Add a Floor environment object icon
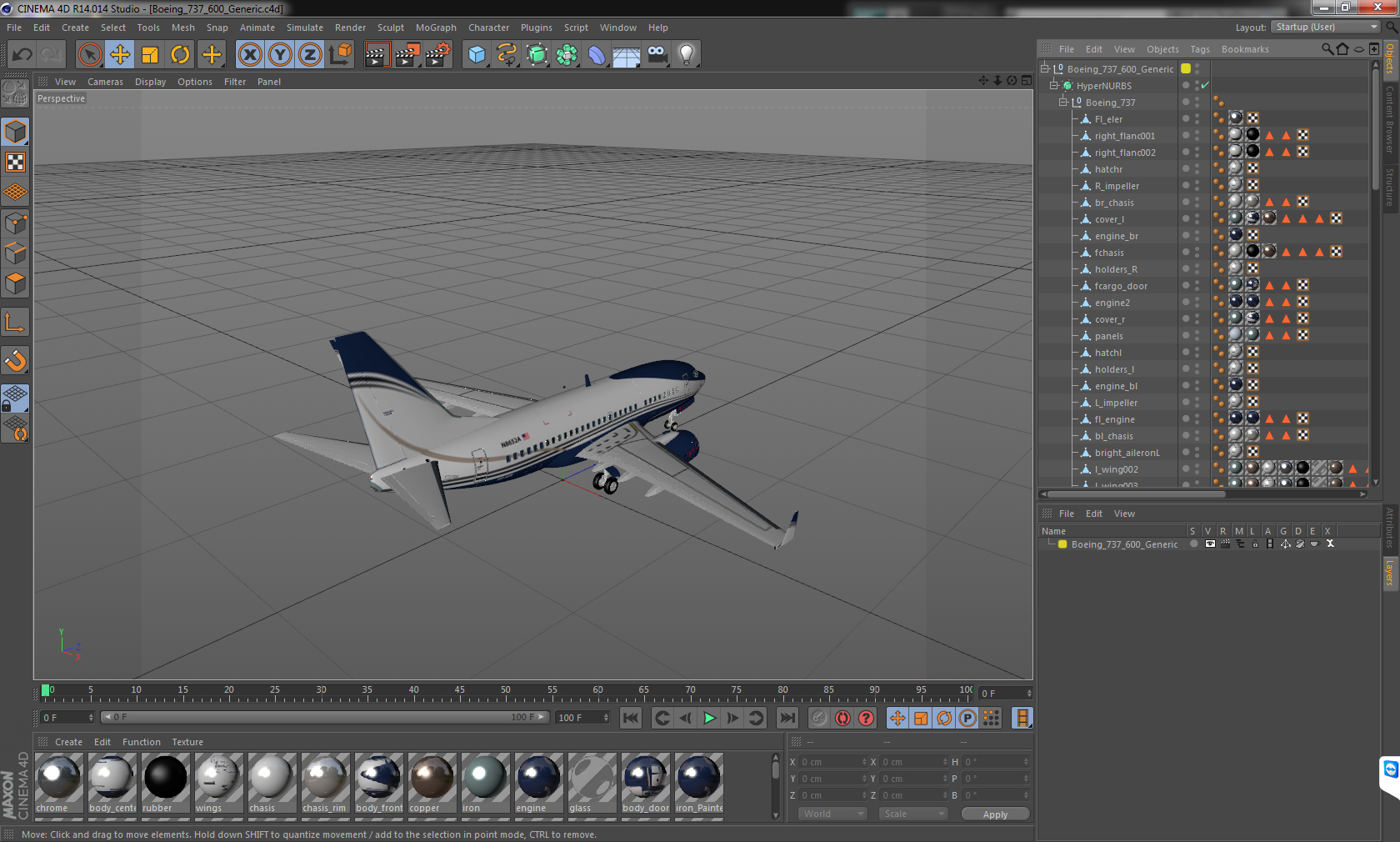 point(627,55)
